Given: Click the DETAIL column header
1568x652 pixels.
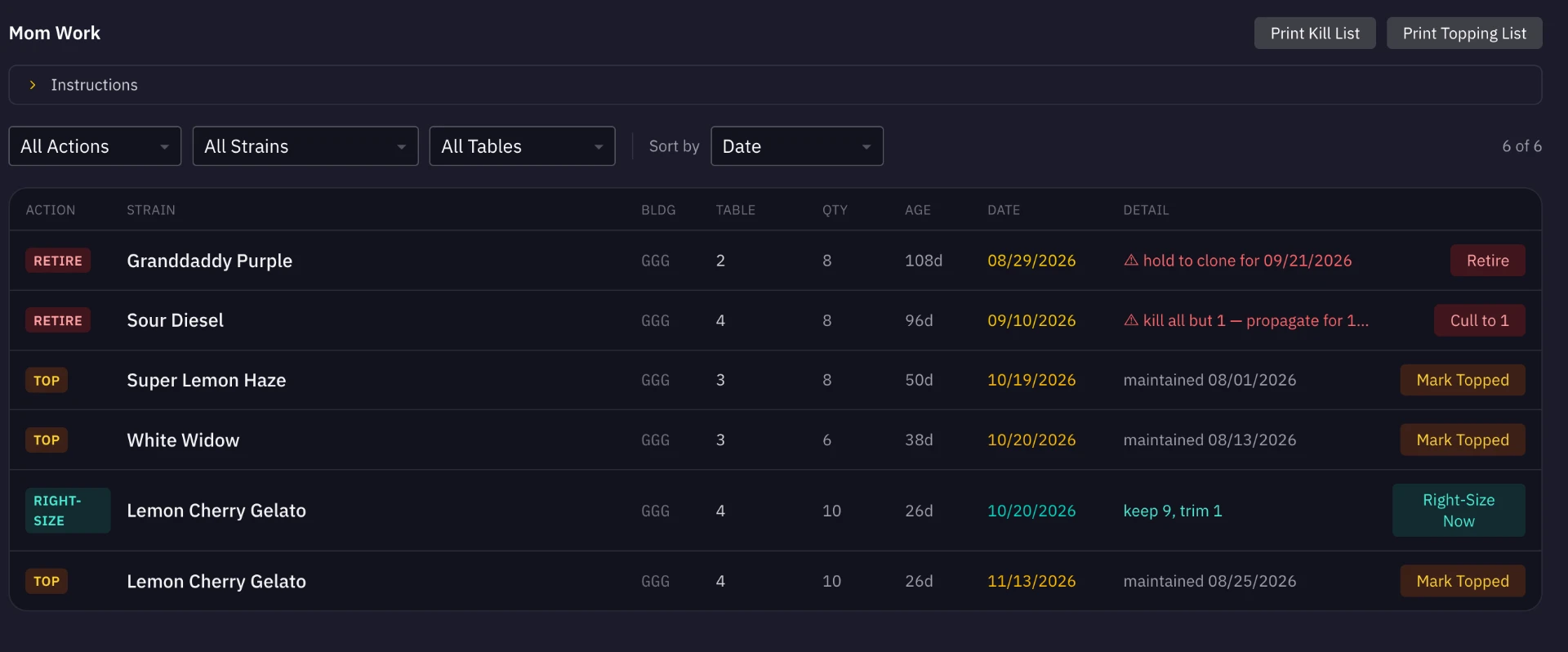Looking at the screenshot, I should (1146, 210).
